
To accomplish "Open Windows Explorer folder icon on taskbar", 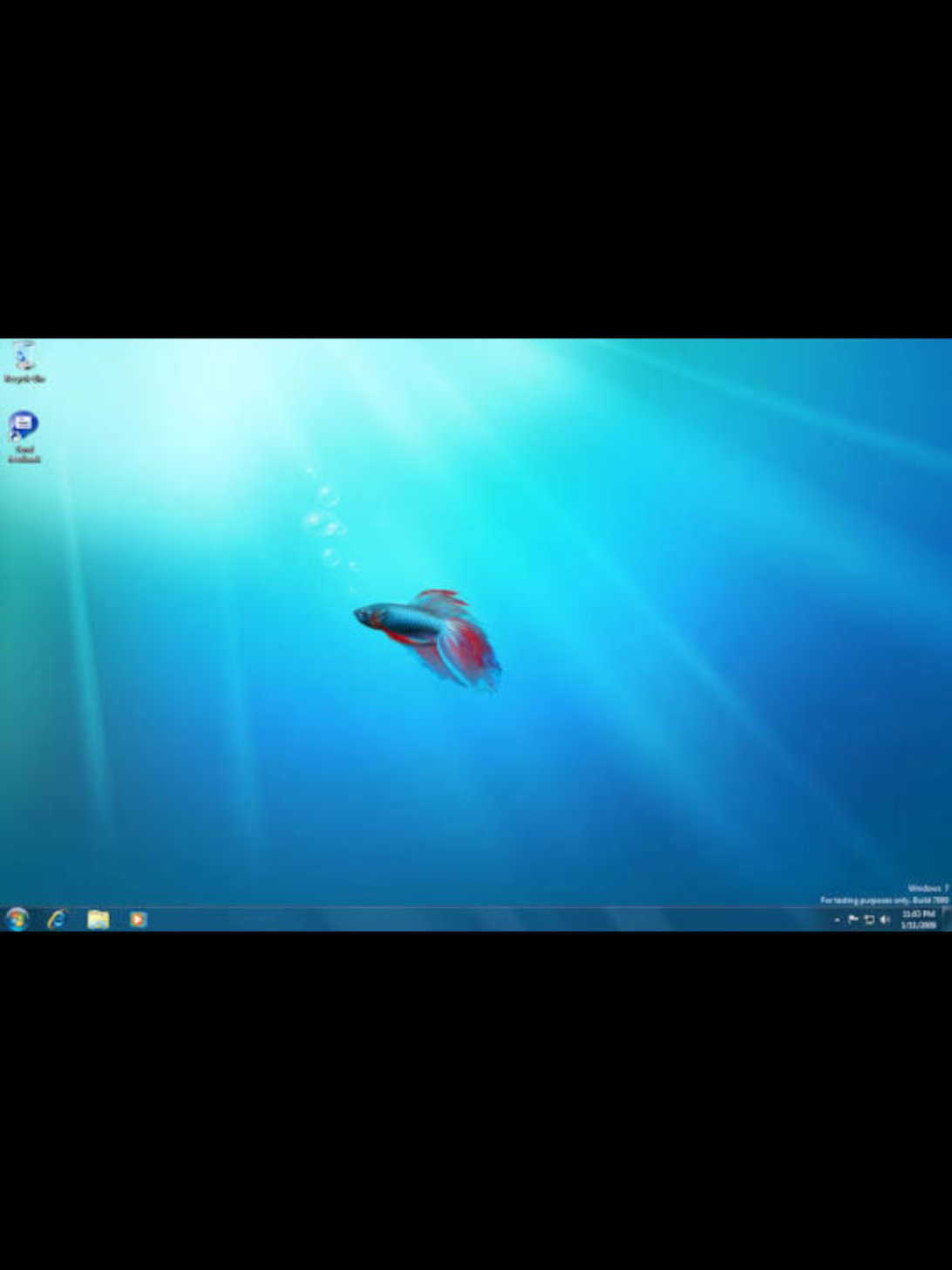I will 99,919.
